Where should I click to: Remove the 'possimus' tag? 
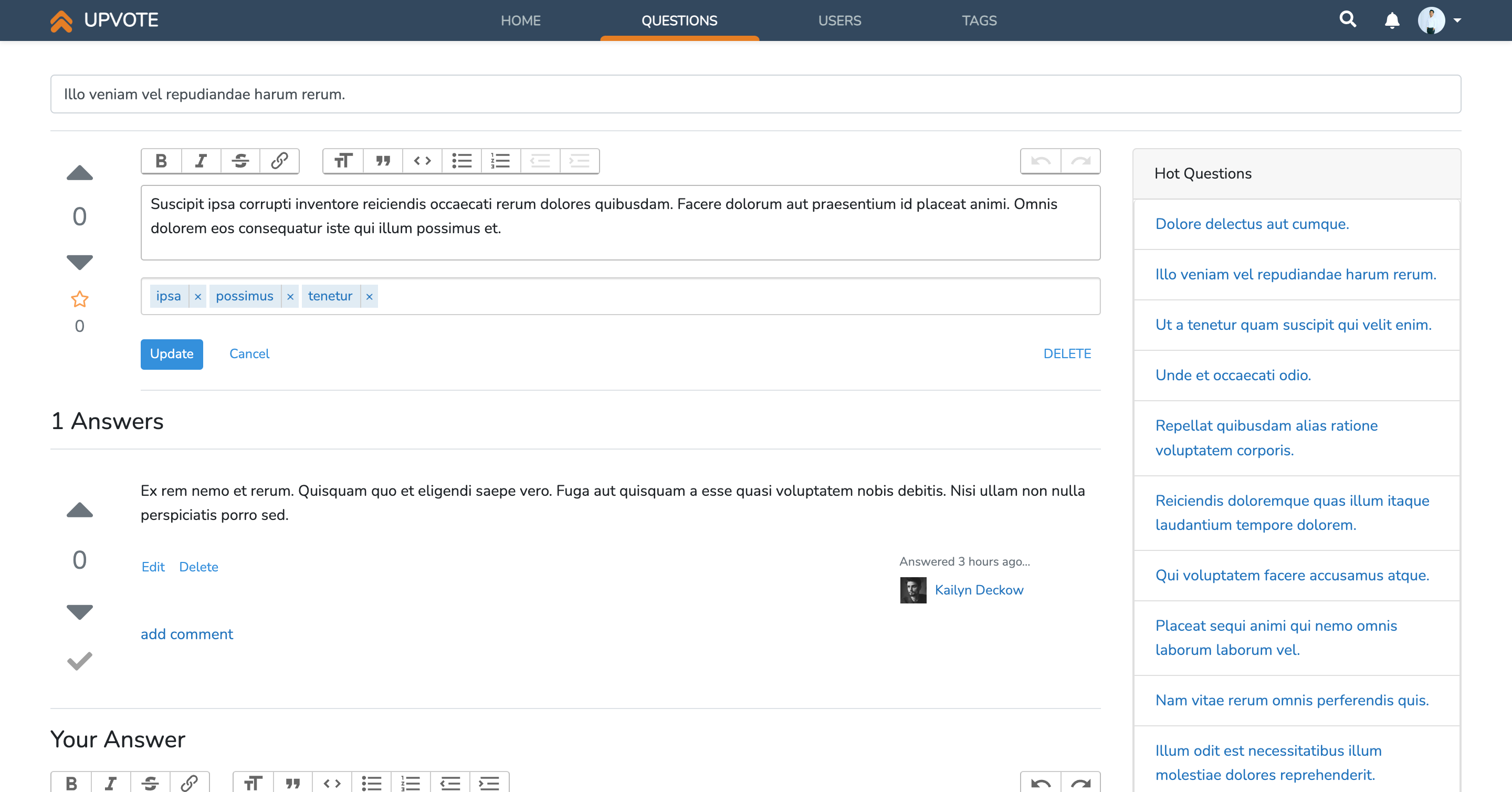(290, 297)
